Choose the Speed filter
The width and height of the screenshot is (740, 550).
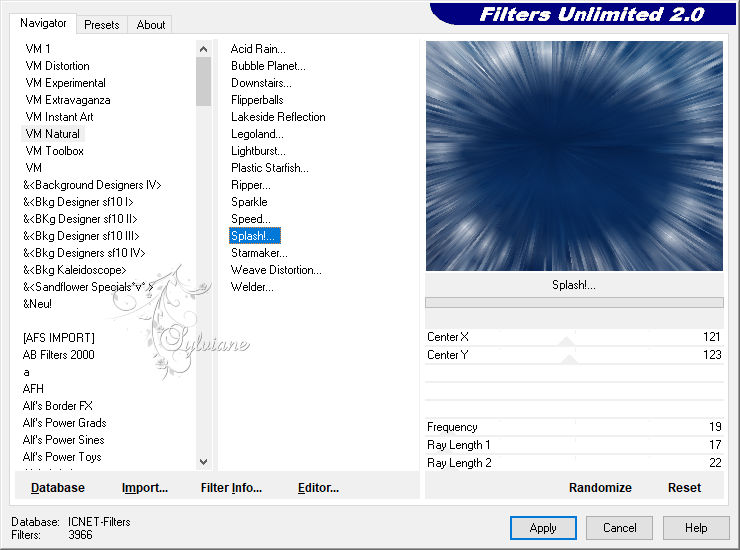click(251, 219)
